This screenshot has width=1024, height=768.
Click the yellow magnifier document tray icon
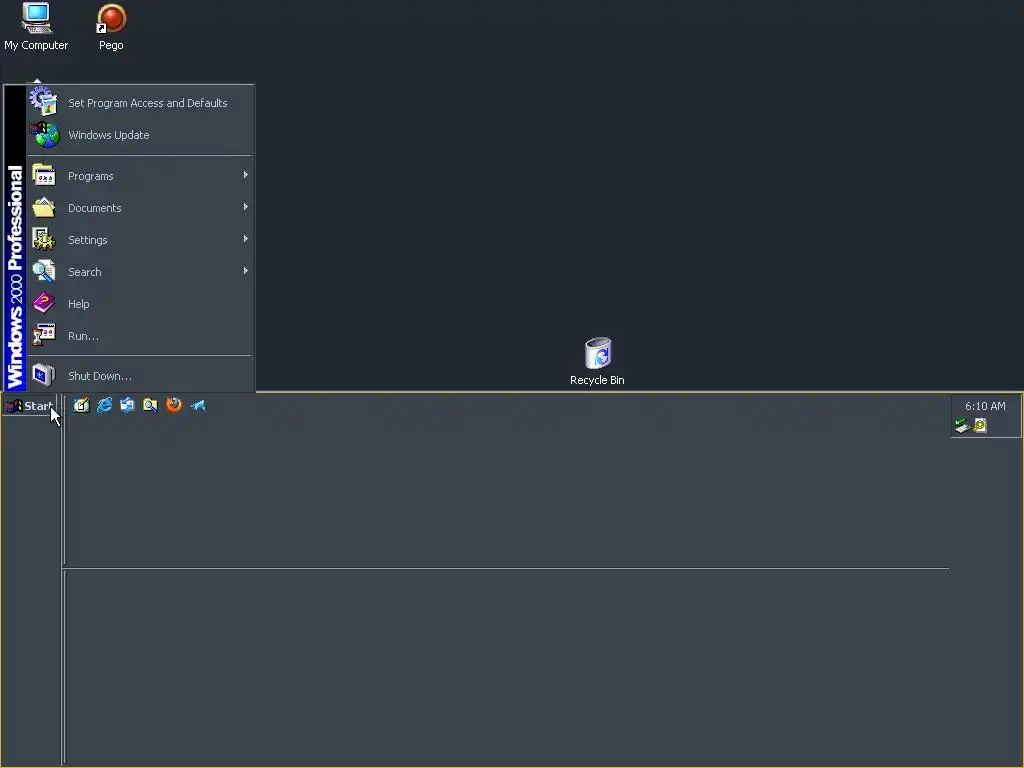click(x=980, y=426)
